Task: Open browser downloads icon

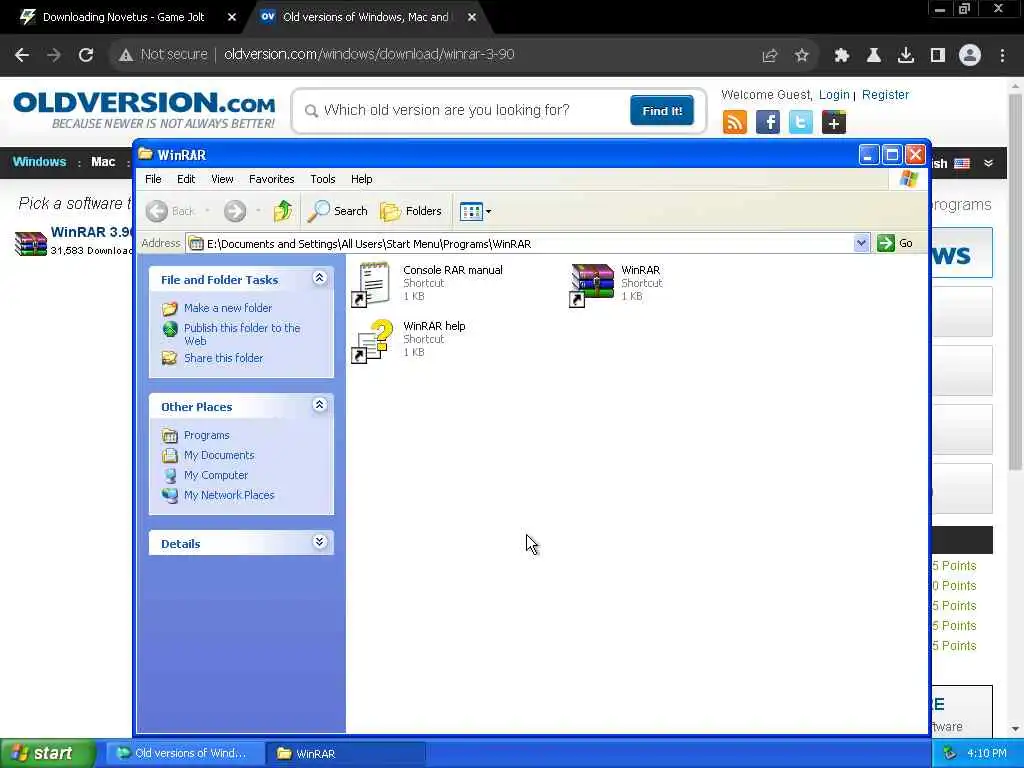Action: (906, 56)
